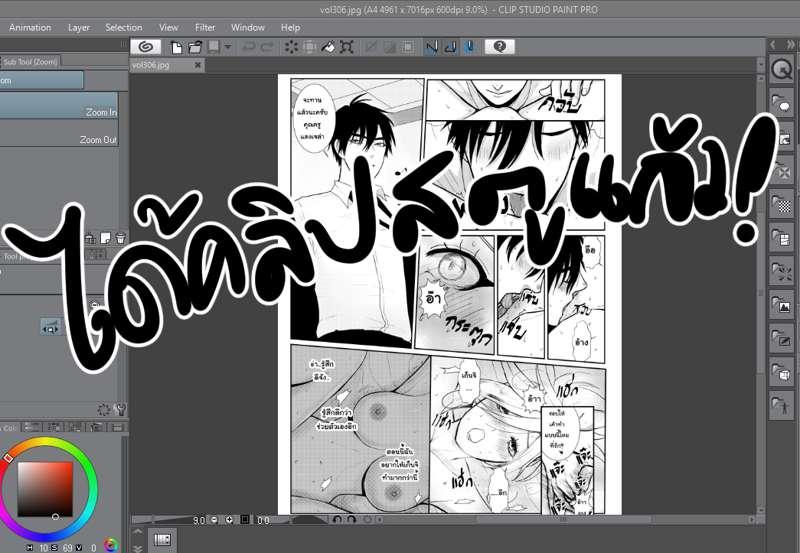Screen dimensions: 800x553
Task: Click the vertical canvas scrollbar
Action: 761,292
